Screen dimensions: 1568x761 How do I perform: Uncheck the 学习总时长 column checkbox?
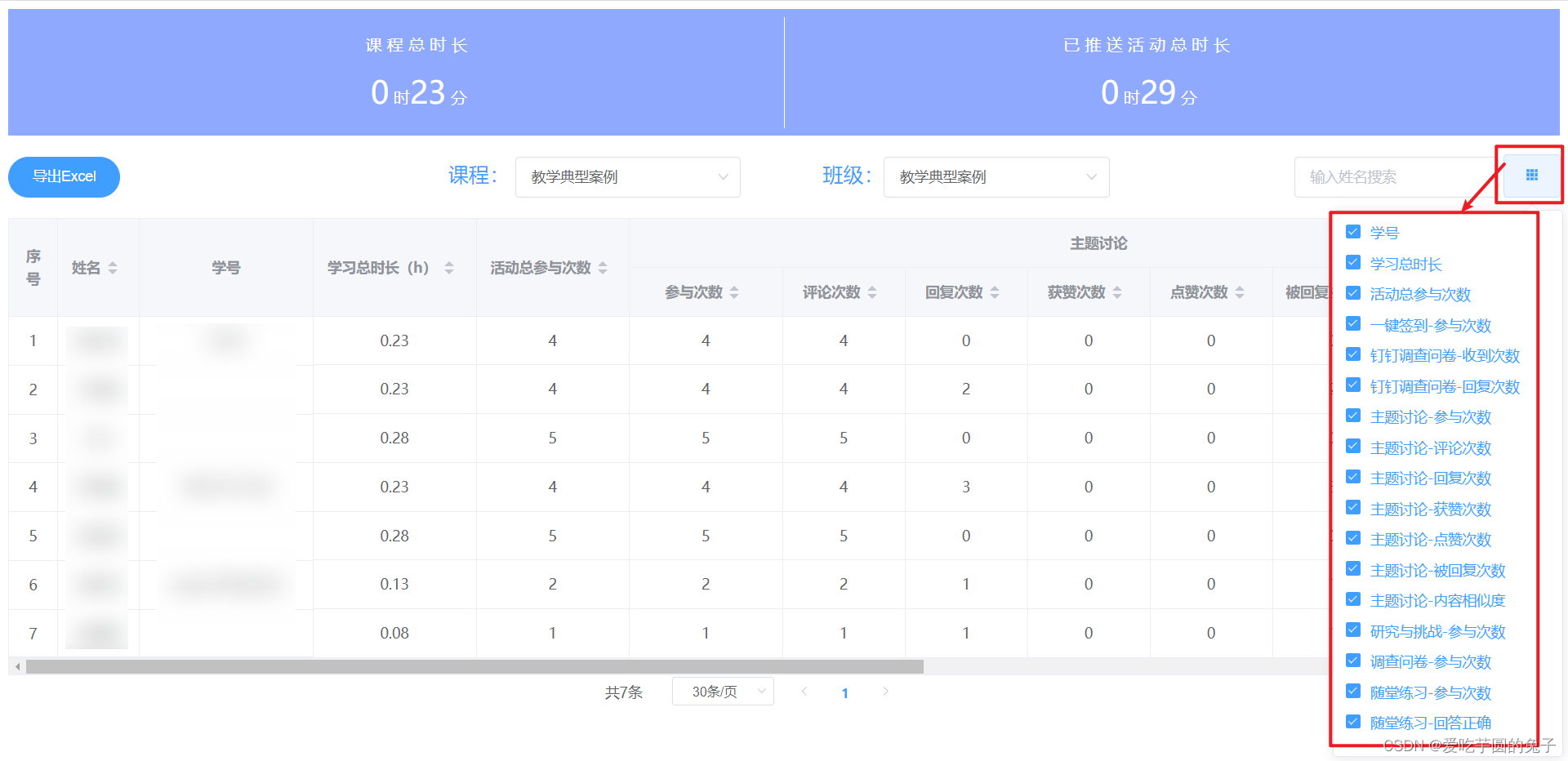coord(1353,263)
